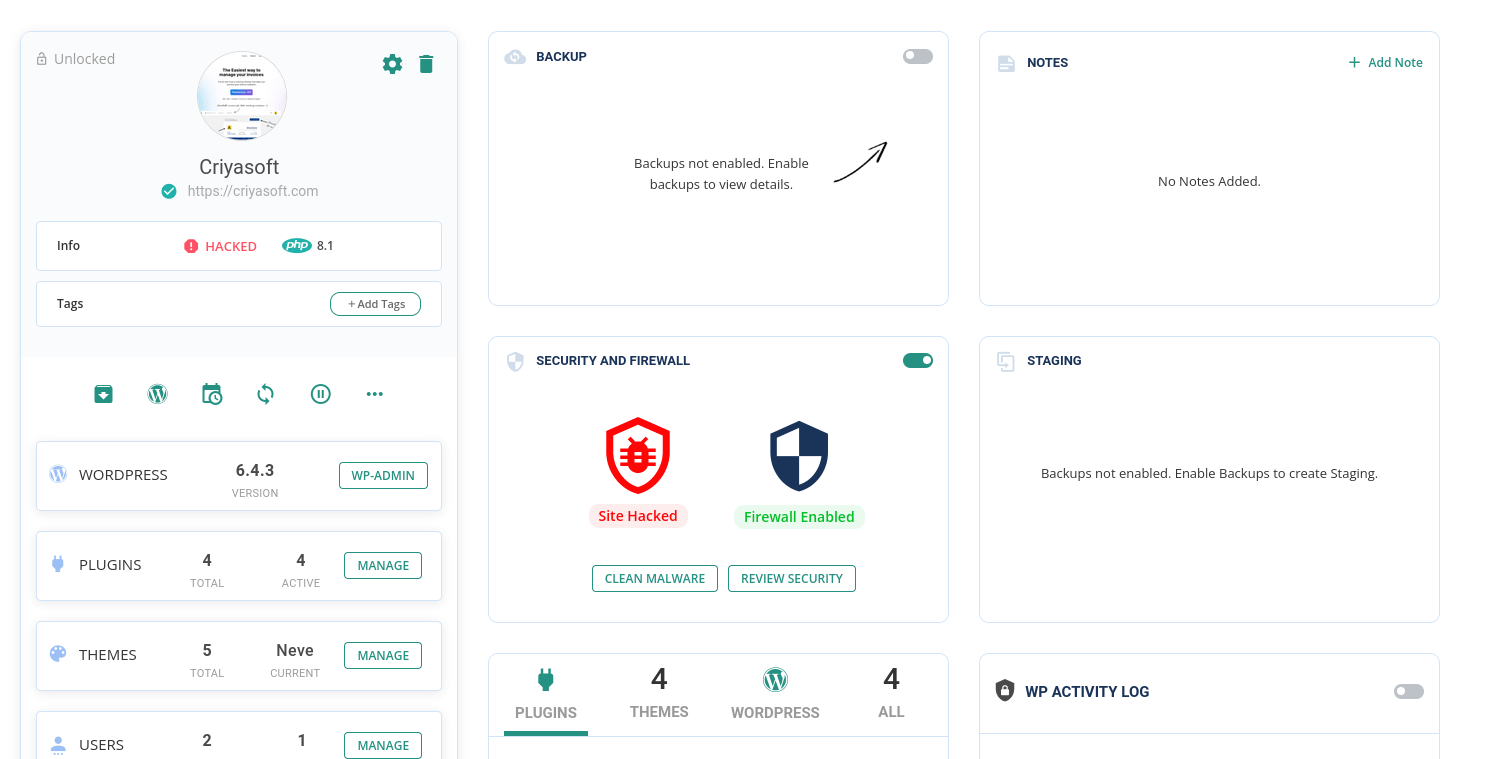
Task: Select the All updates tab
Action: [891, 694]
